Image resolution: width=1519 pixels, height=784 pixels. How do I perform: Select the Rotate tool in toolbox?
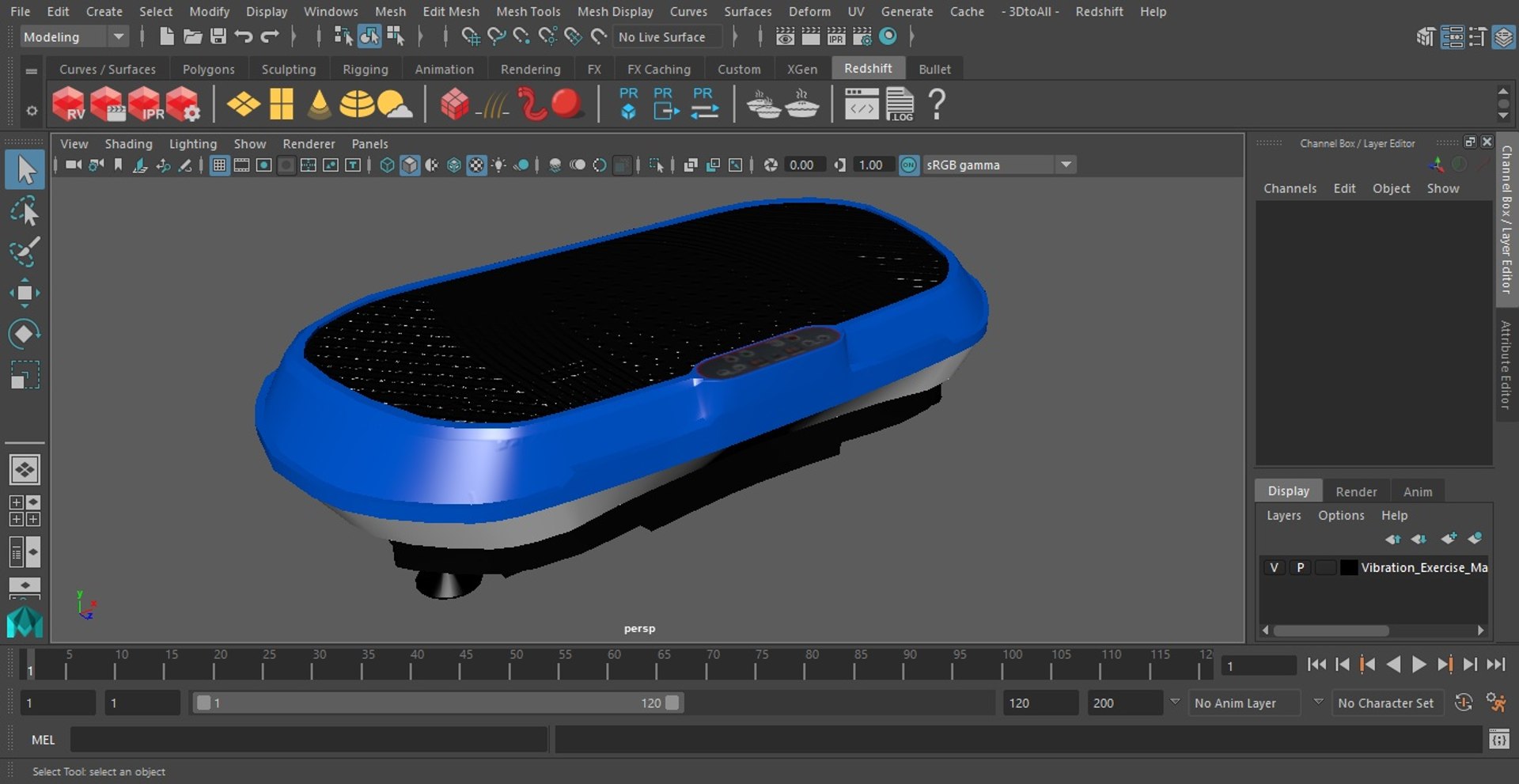tap(24, 334)
